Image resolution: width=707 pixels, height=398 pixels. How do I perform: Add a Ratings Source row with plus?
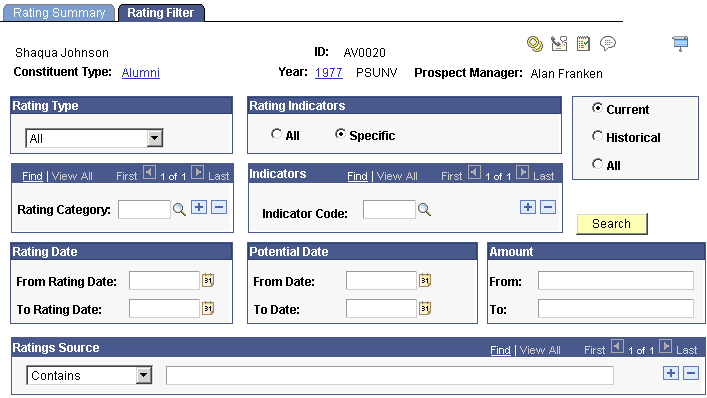tap(670, 373)
